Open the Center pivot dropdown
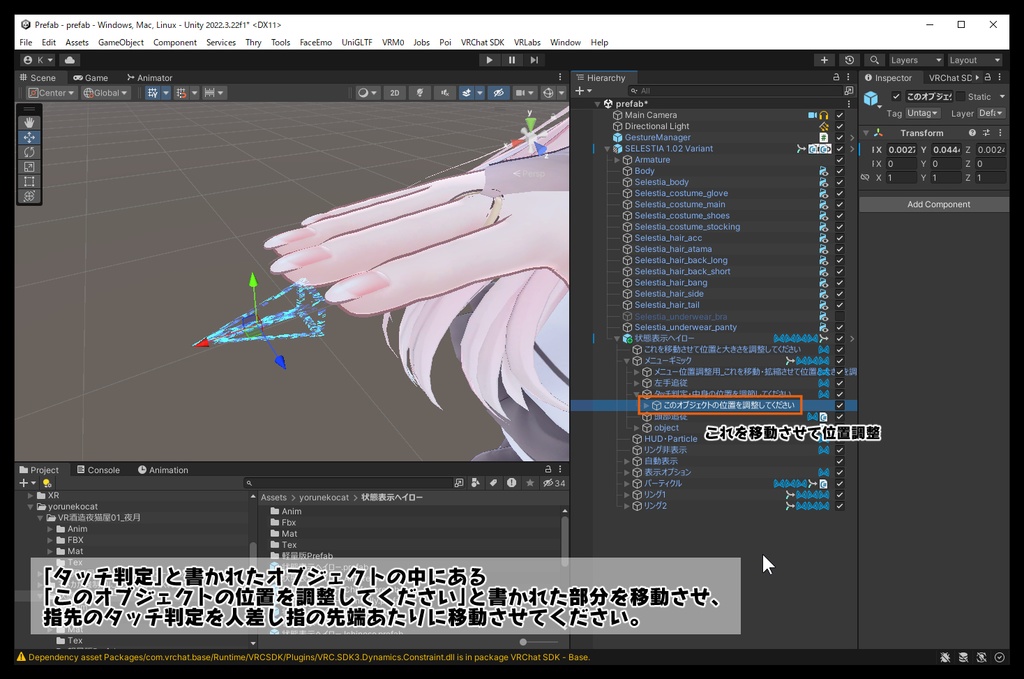The image size is (1024, 679). [51, 93]
